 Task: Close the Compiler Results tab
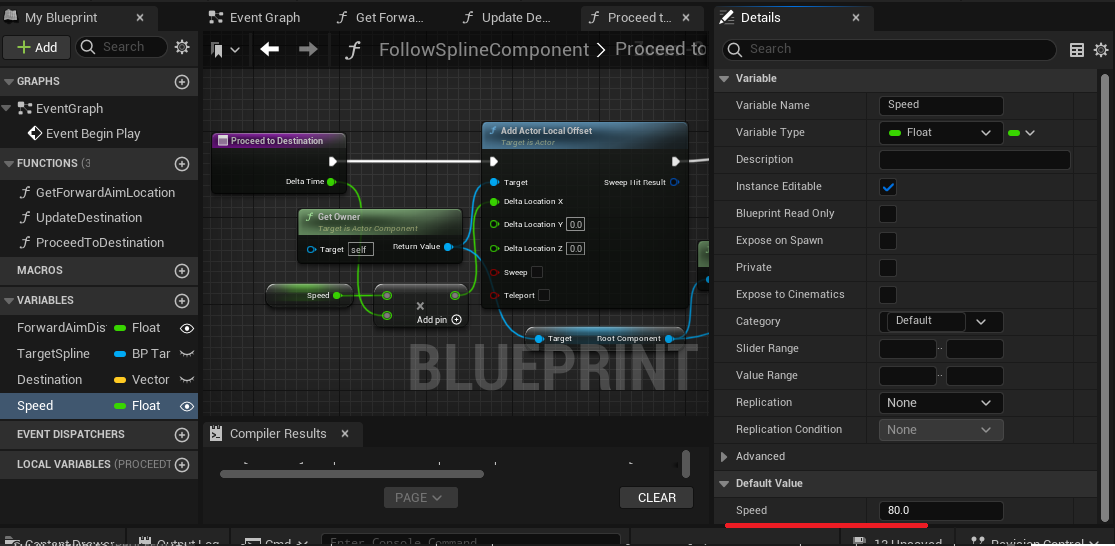click(345, 434)
